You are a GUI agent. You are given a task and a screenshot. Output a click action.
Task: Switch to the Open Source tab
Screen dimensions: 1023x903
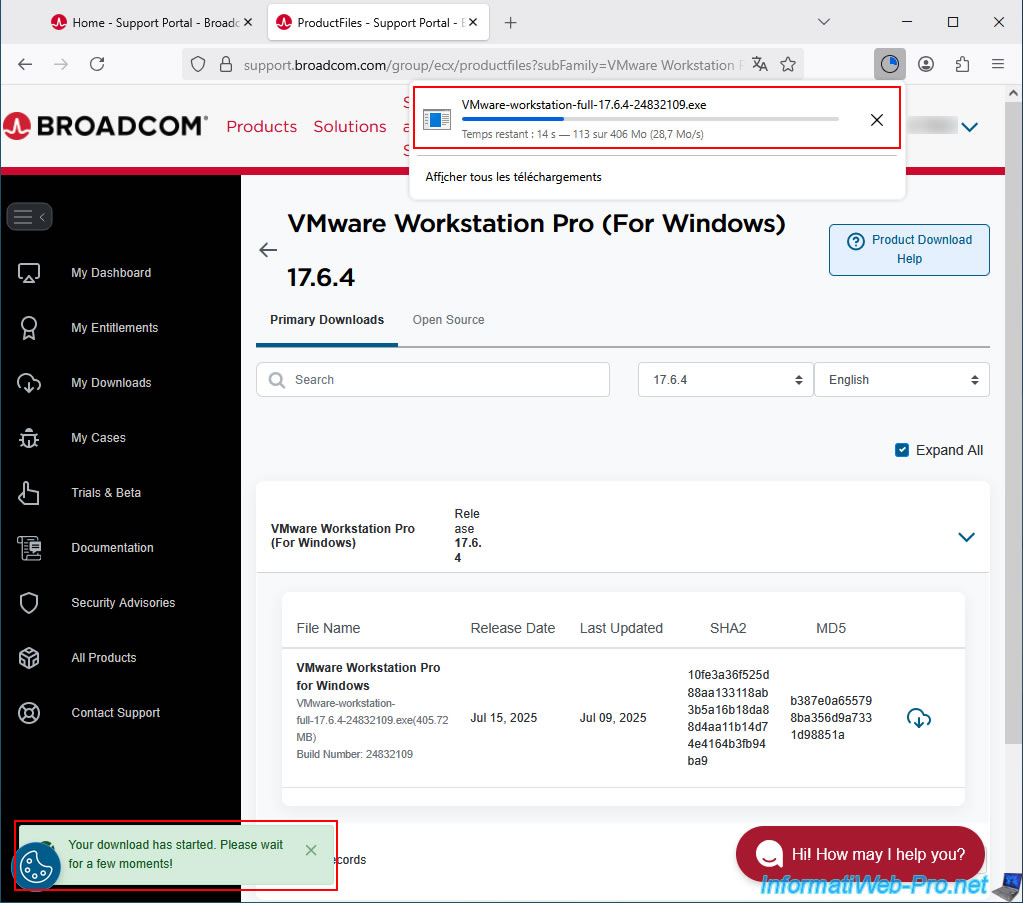coord(448,320)
